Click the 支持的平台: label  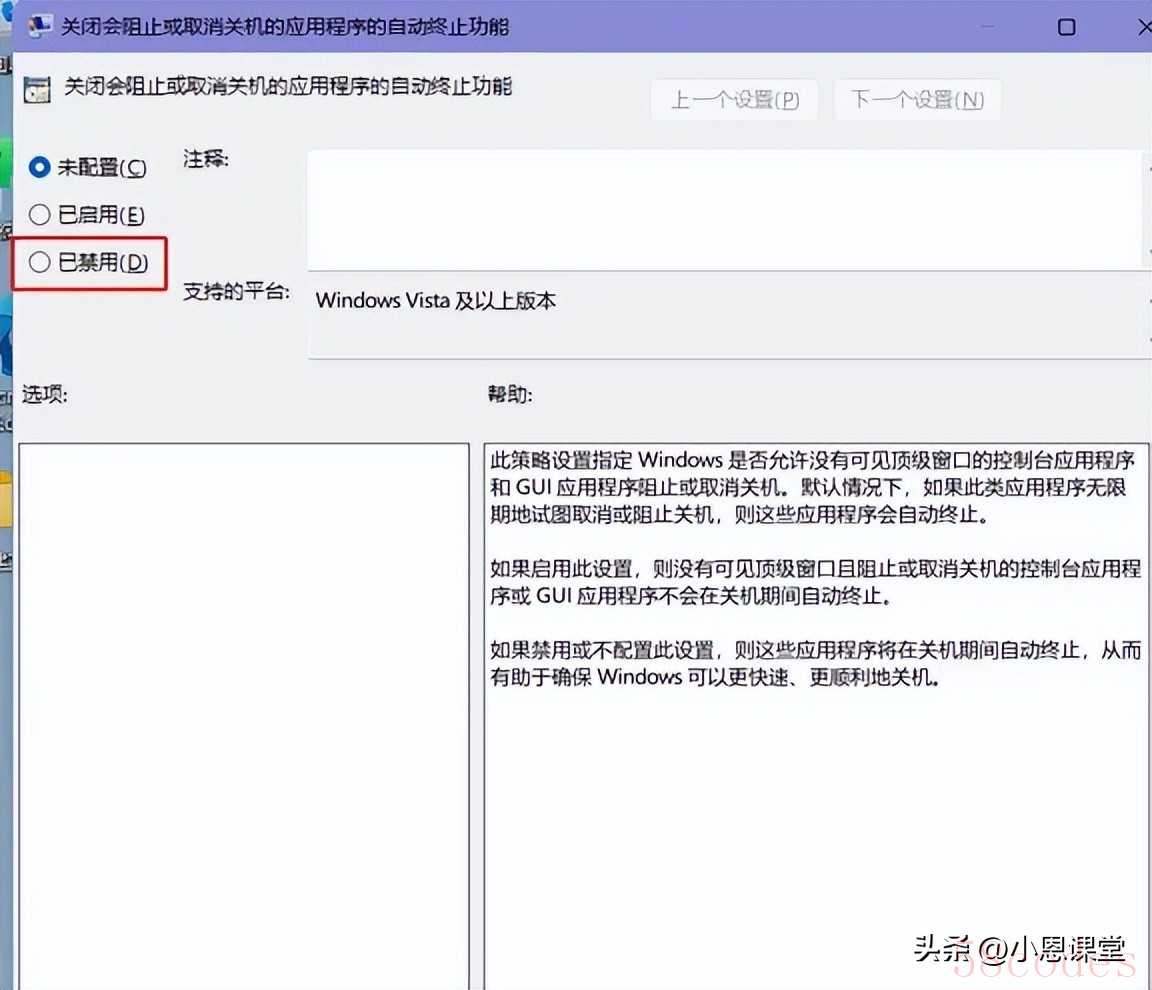[x=236, y=292]
